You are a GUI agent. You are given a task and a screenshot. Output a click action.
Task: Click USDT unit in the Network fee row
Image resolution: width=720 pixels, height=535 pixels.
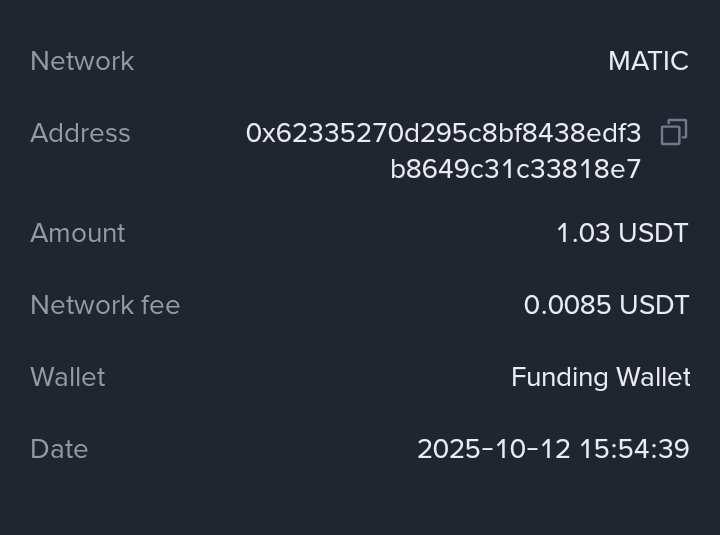(x=653, y=305)
